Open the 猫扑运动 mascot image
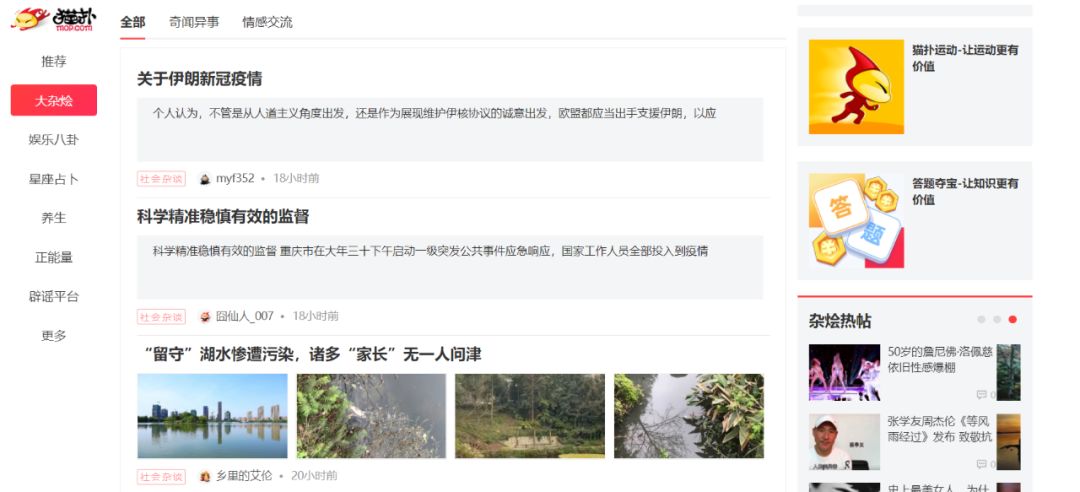The height and width of the screenshot is (492, 1080). (x=856, y=87)
